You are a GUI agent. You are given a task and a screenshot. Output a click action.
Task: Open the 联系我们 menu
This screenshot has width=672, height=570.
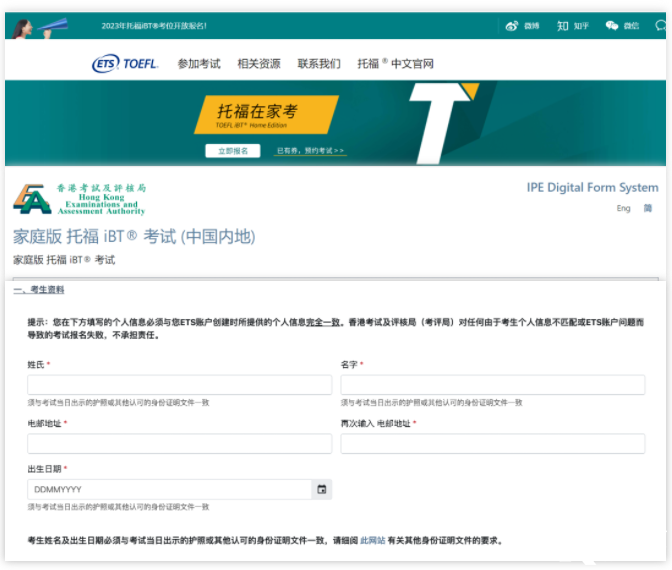[x=319, y=64]
